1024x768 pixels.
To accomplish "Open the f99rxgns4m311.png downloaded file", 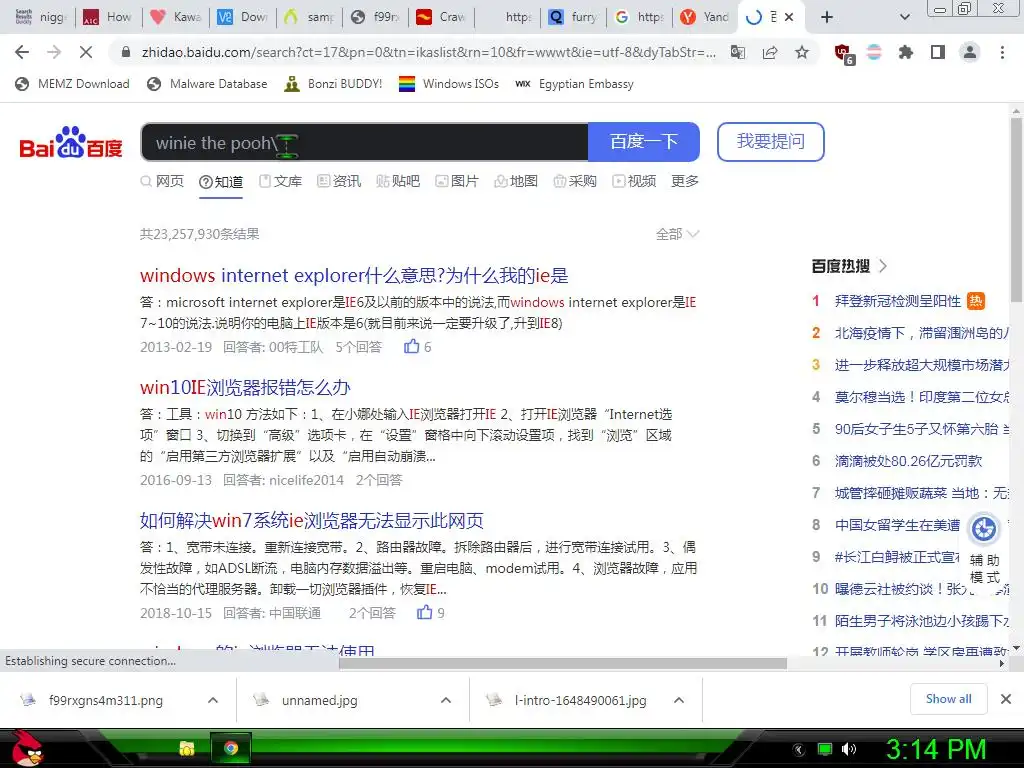I will point(105,700).
